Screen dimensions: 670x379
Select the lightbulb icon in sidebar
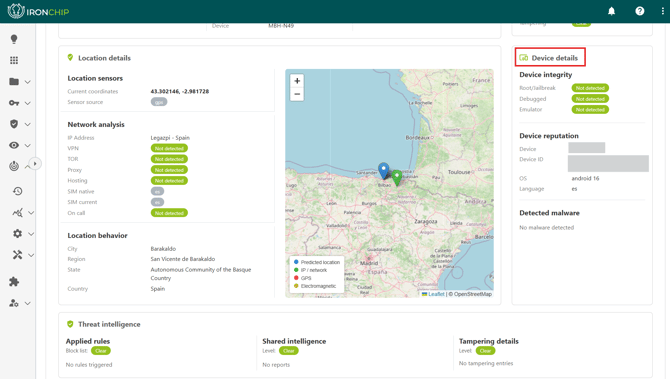coord(14,39)
